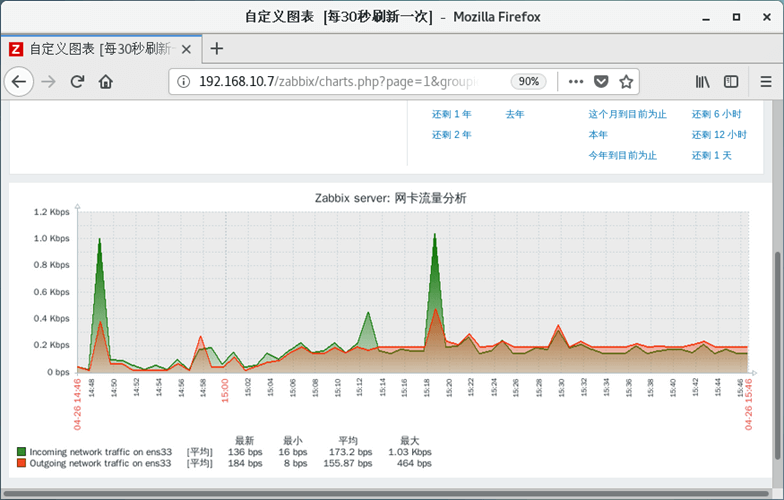The image size is (784, 500).
Task: Click the 1.2 Kbps y-axis label
Action: [52, 212]
